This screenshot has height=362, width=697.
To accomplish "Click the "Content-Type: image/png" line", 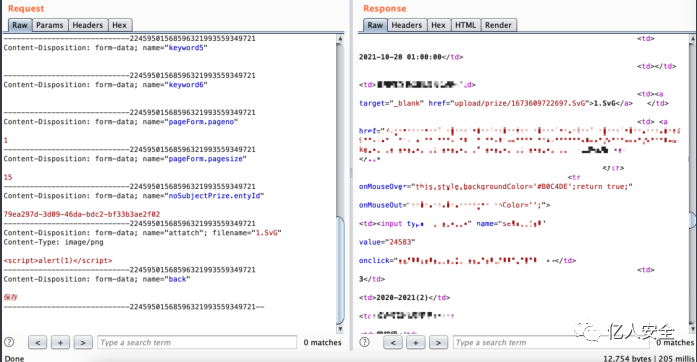I will pos(53,242).
